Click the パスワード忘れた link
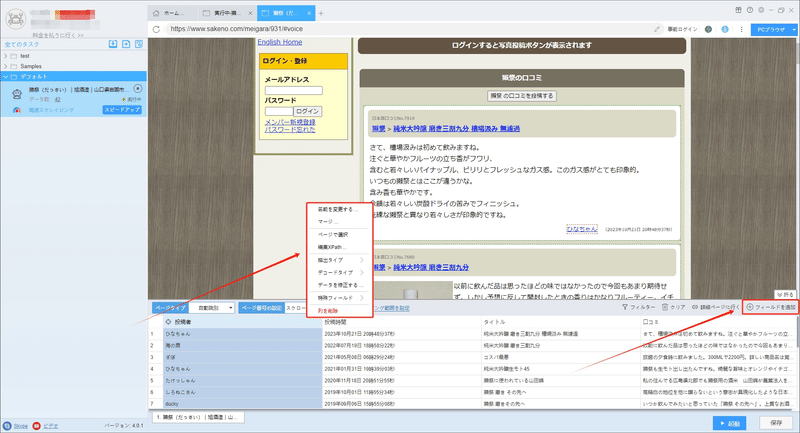Viewport: 800px width, 433px height. pyautogui.click(x=290, y=130)
